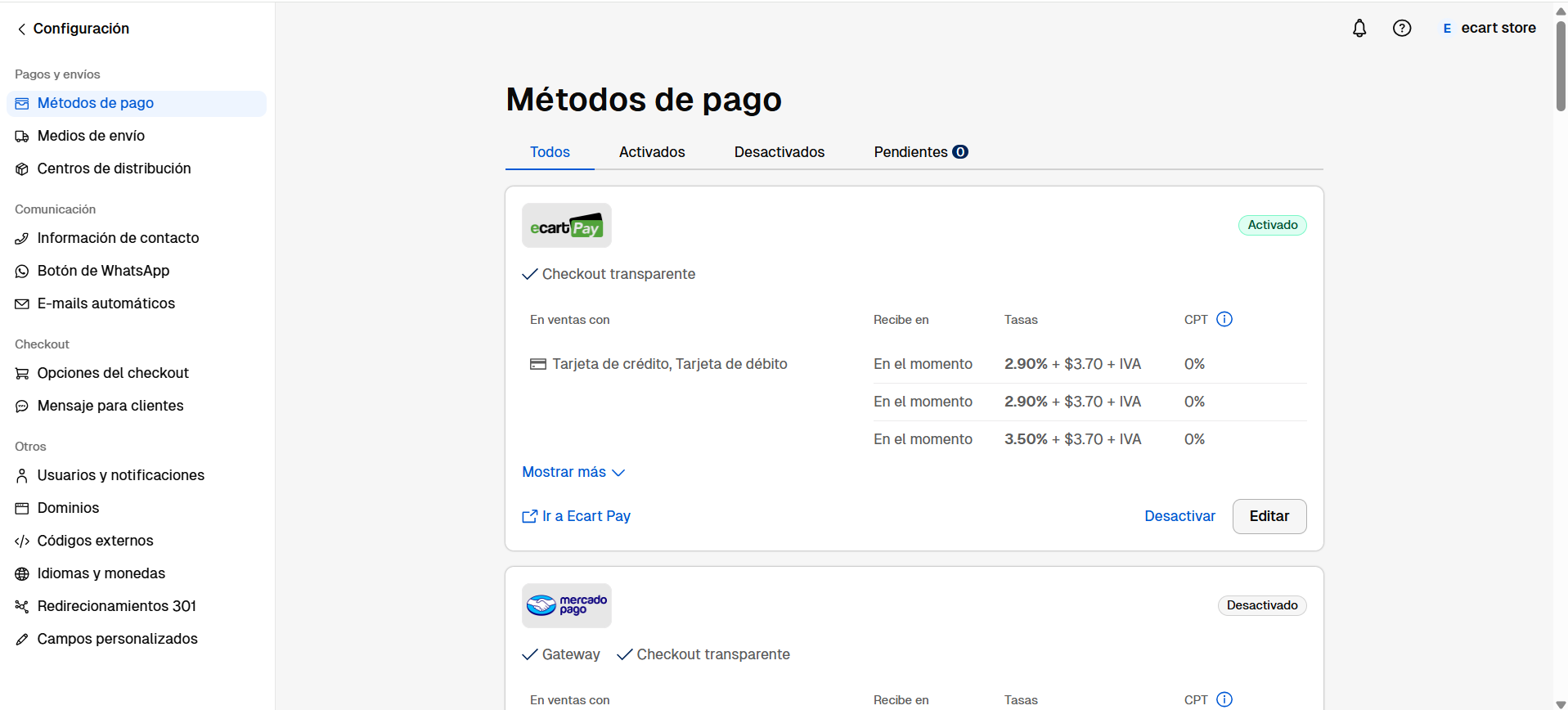Go back via the Configuración heading
Viewport: 1568px width, 710px height.
coord(81,29)
